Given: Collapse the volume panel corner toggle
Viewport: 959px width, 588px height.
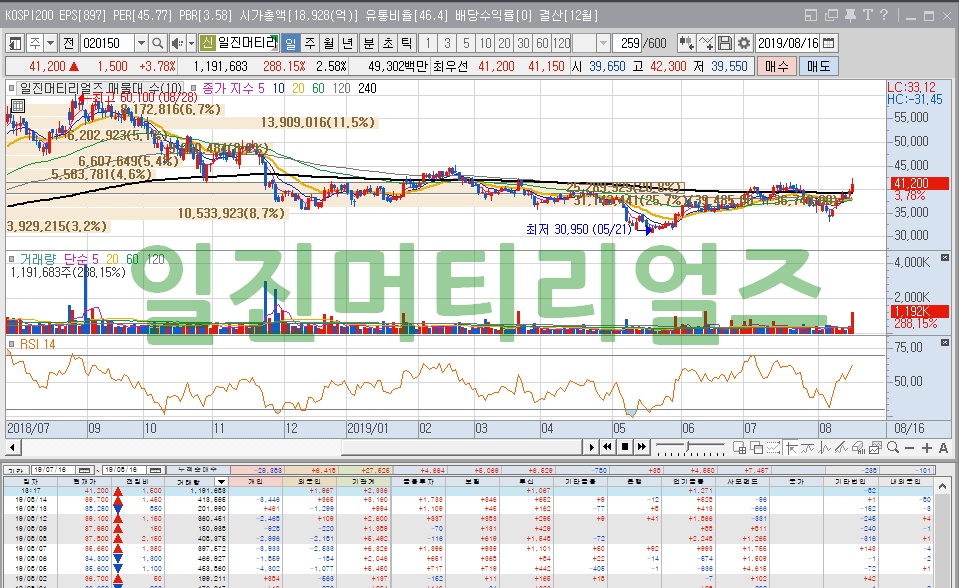Looking at the screenshot, I should coord(945,258).
